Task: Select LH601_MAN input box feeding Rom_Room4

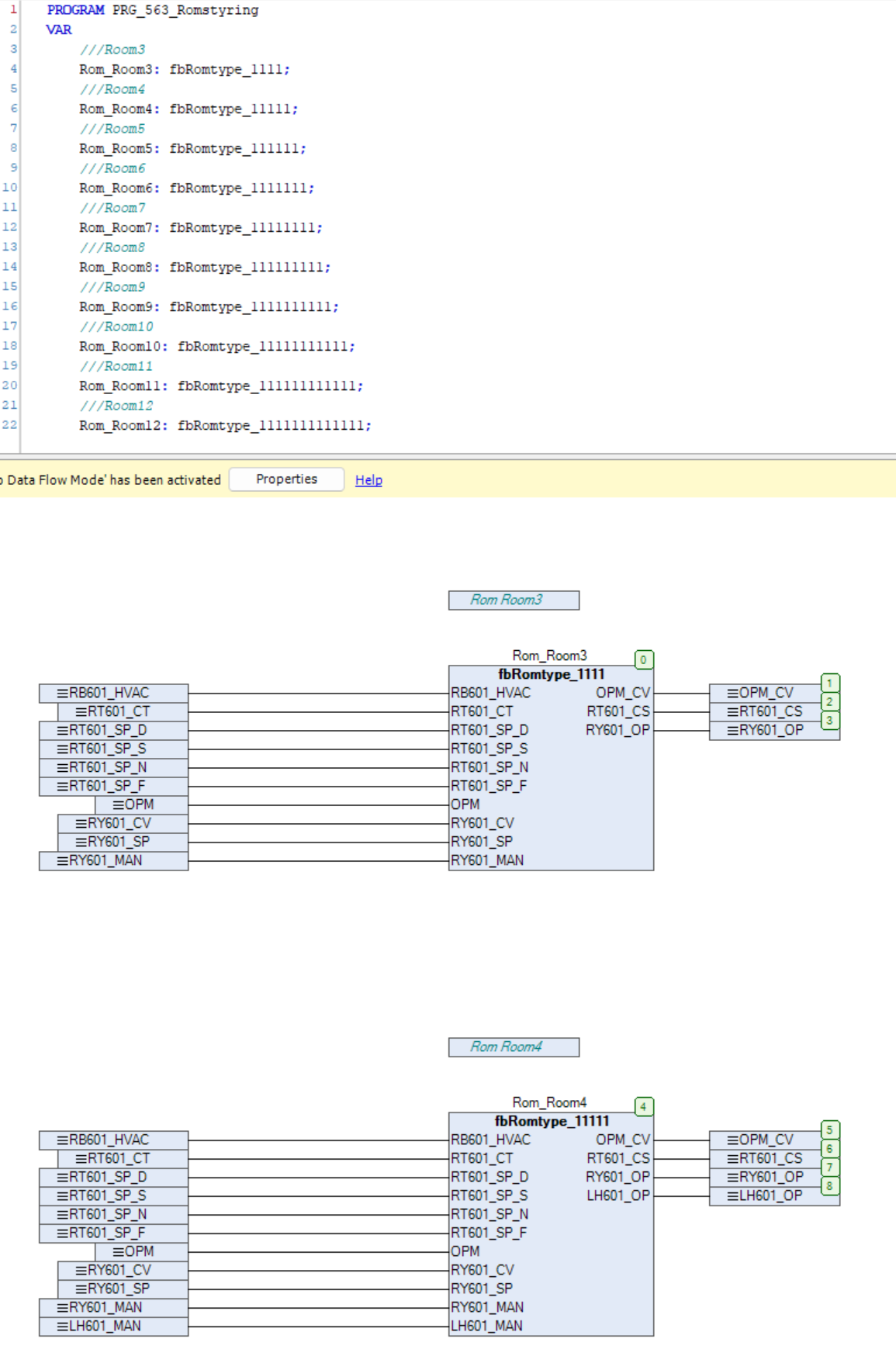Action: [113, 1326]
